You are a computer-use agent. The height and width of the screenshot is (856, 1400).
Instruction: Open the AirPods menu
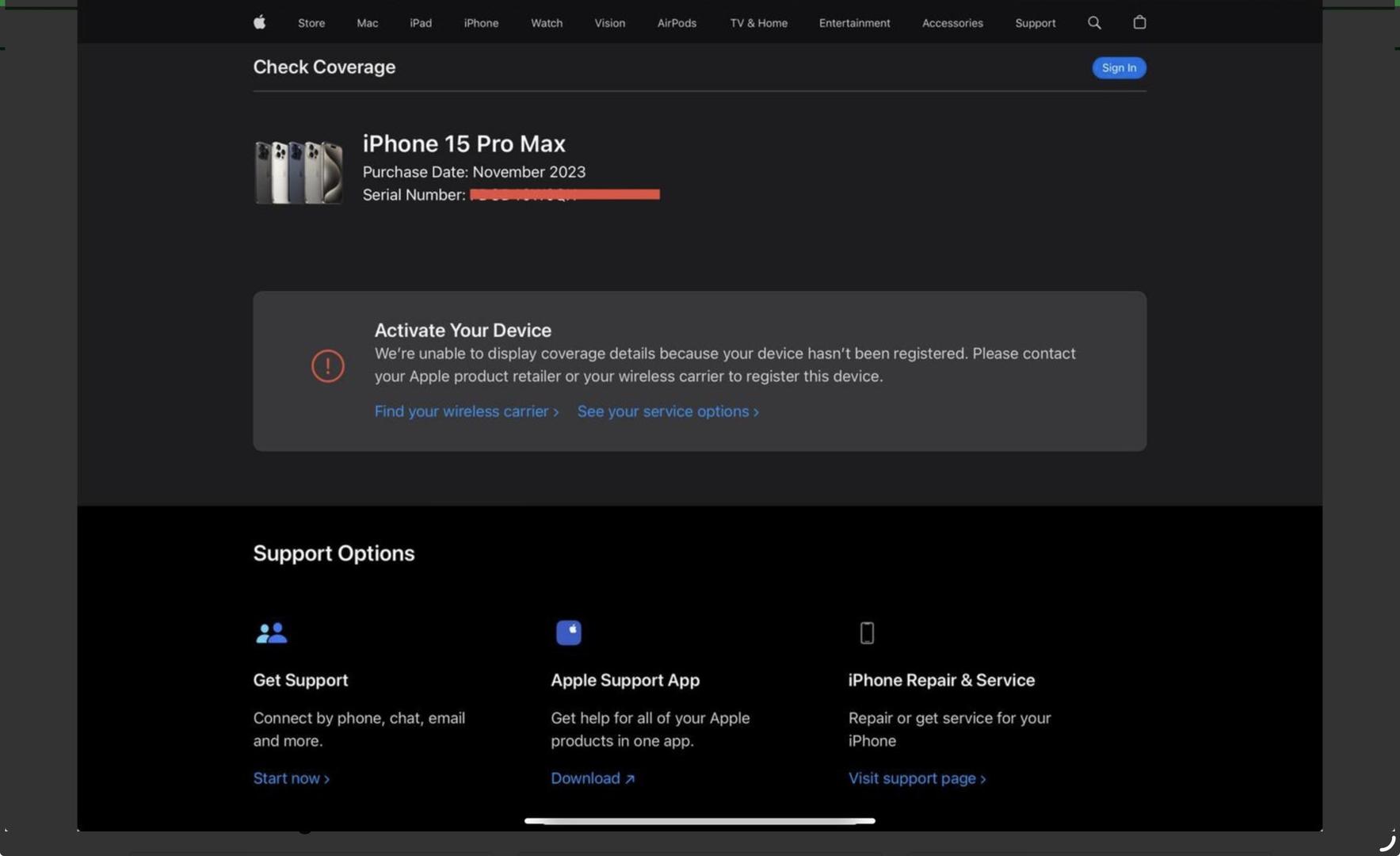point(677,23)
